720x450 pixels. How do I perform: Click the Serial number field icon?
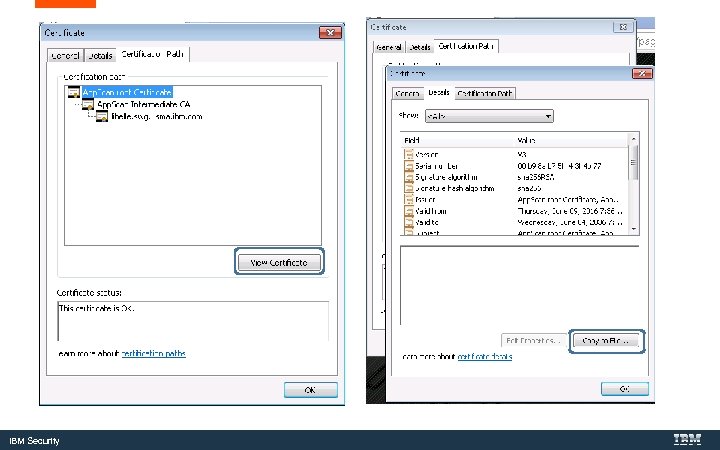(409, 166)
